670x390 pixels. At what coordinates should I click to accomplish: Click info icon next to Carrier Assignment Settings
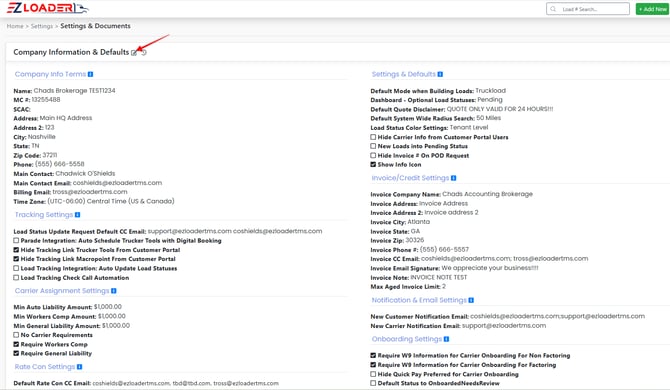[x=114, y=291]
